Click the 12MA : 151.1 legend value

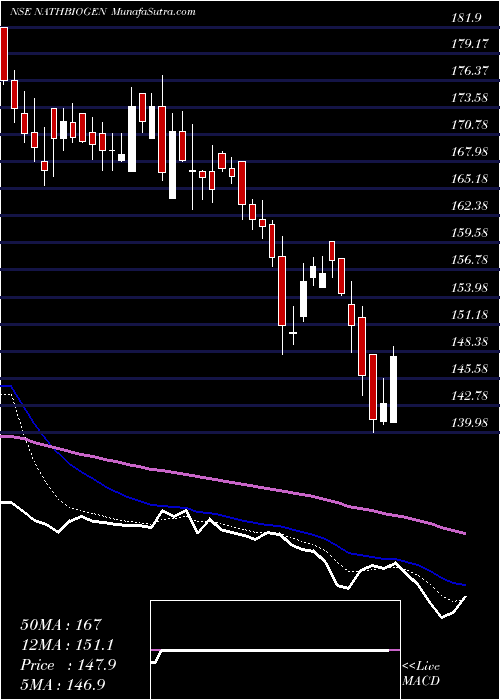click(67, 645)
